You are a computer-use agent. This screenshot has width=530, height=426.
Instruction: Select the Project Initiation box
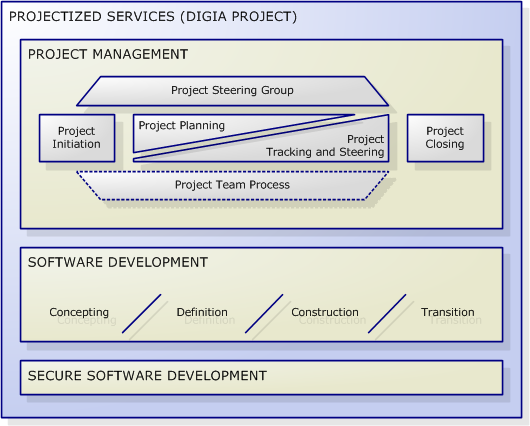pyautogui.click(x=77, y=138)
